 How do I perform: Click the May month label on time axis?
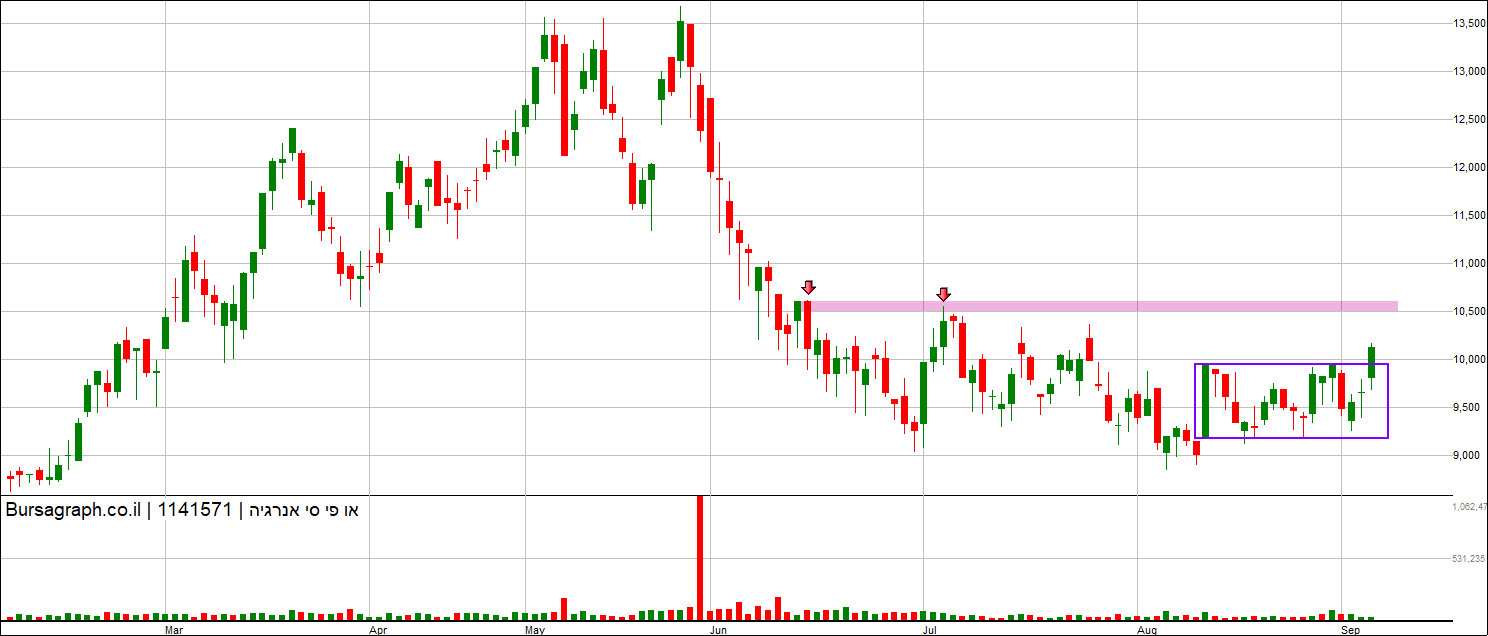[x=534, y=630]
